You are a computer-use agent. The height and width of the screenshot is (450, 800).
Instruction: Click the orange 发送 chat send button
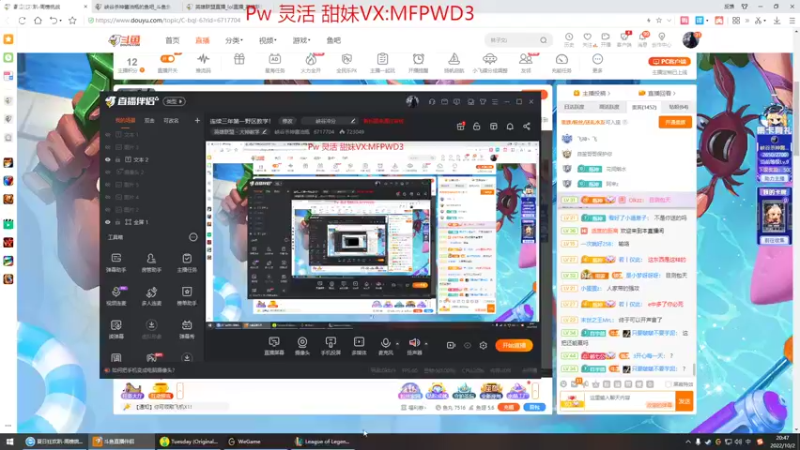point(684,402)
